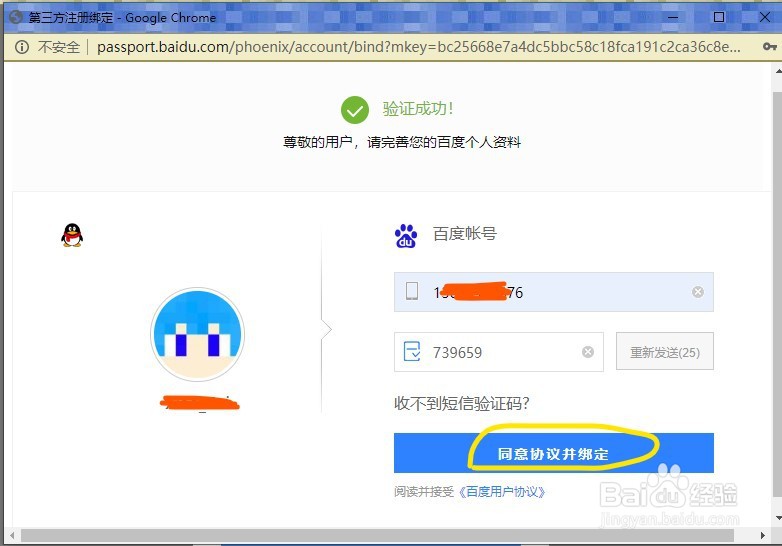Screen dimensions: 782x546
Task: Click the QQ penguin icon
Action: coord(72,235)
